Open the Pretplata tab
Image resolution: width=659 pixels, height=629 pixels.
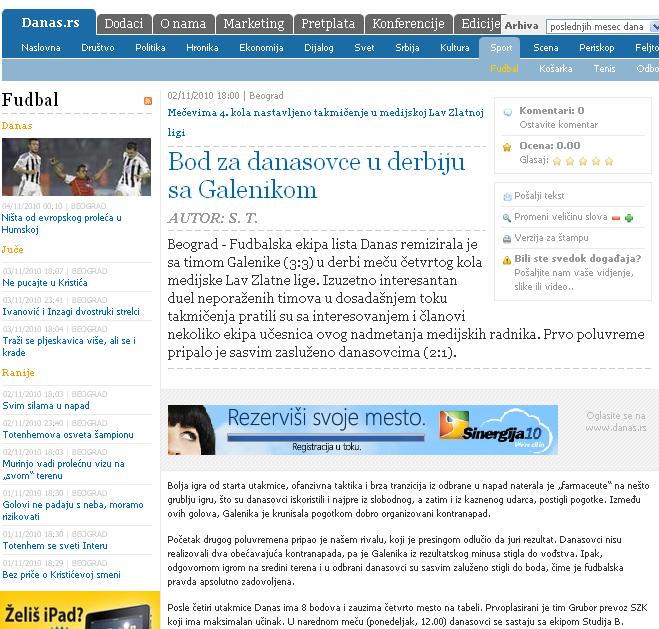pos(328,24)
